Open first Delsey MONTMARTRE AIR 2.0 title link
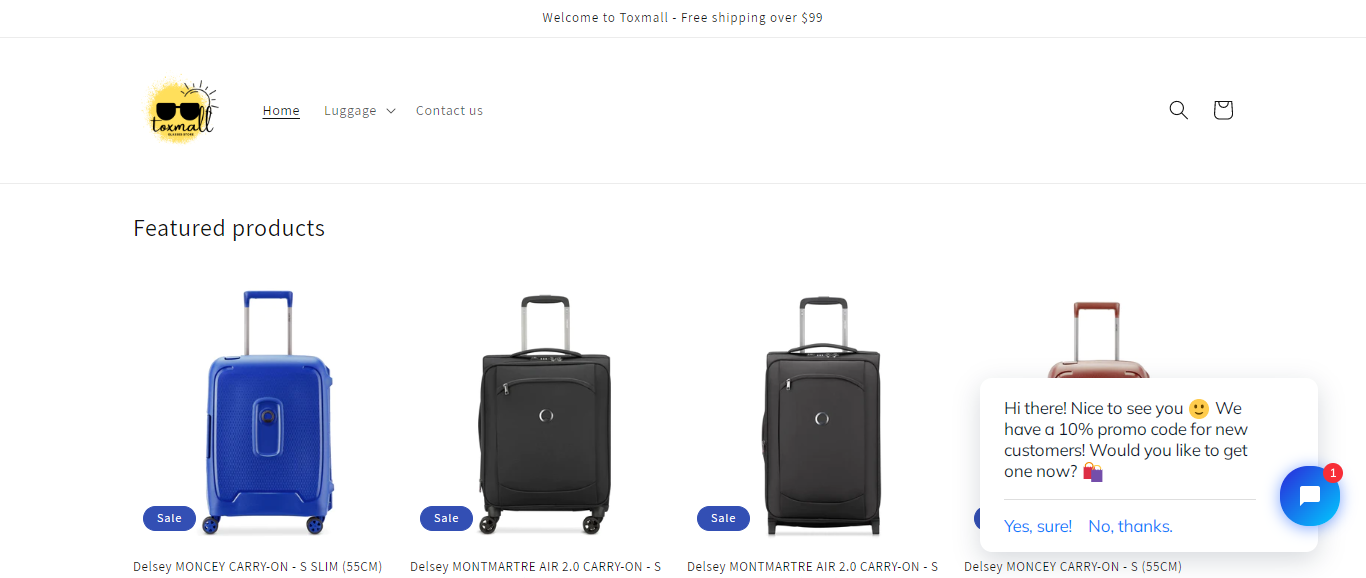The width and height of the screenshot is (1366, 578). 535,567
